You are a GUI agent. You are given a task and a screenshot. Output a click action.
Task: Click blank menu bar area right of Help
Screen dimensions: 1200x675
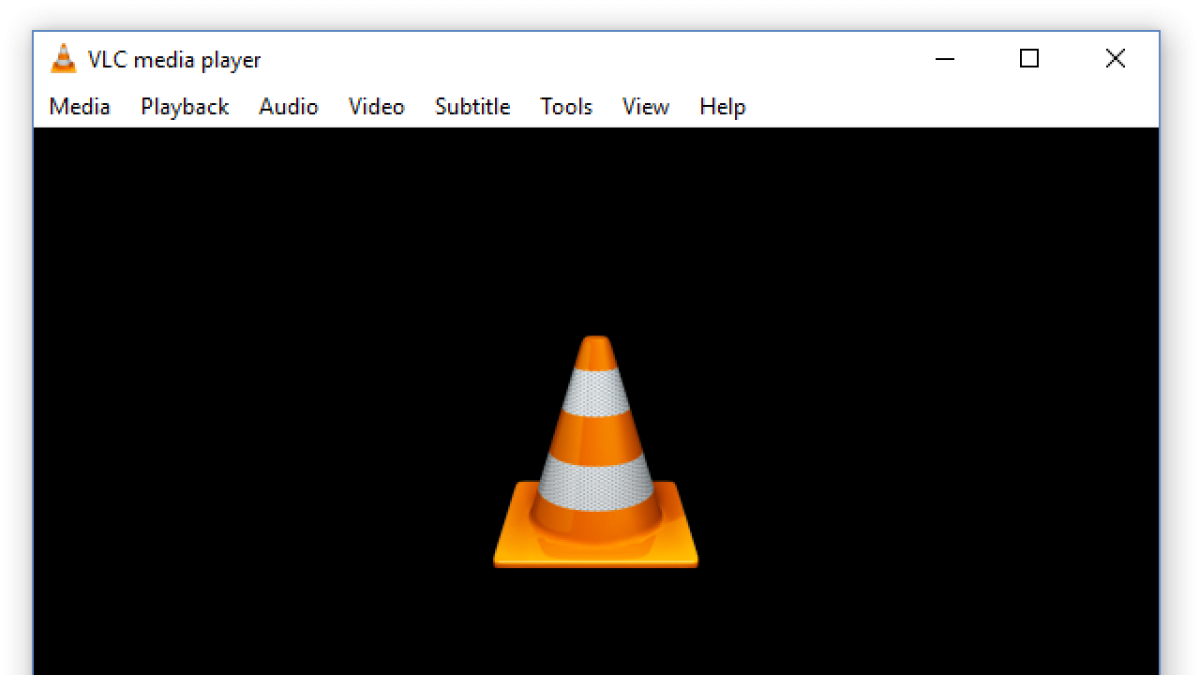(950, 107)
